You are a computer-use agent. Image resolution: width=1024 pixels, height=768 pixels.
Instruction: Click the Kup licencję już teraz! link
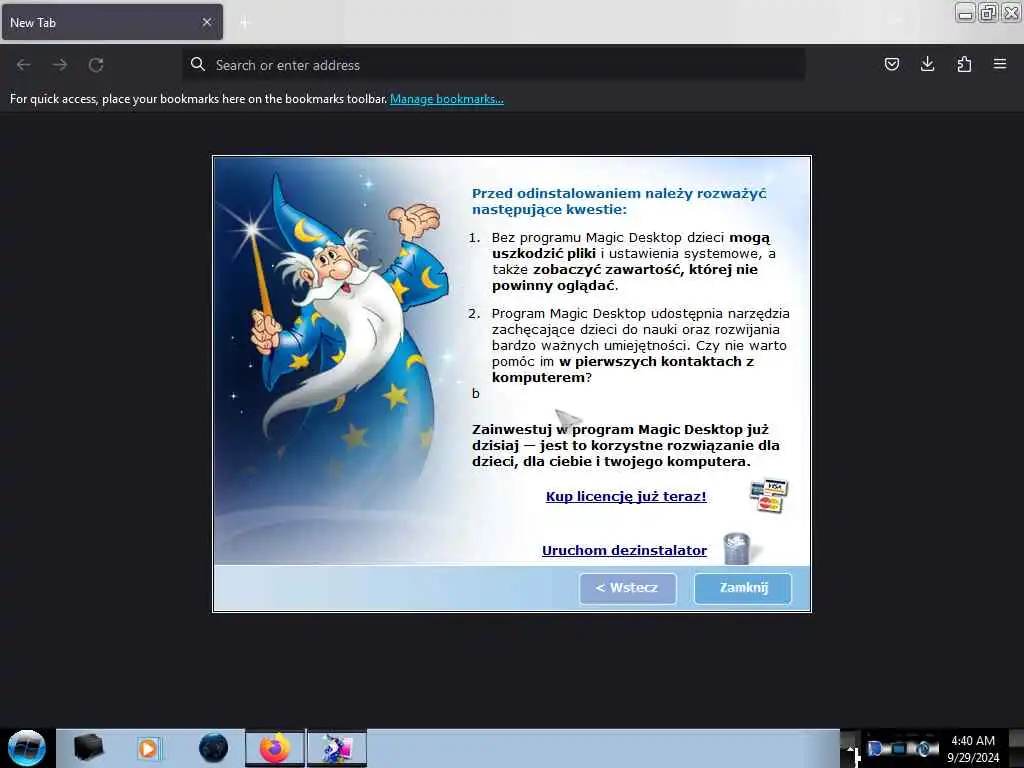point(626,496)
